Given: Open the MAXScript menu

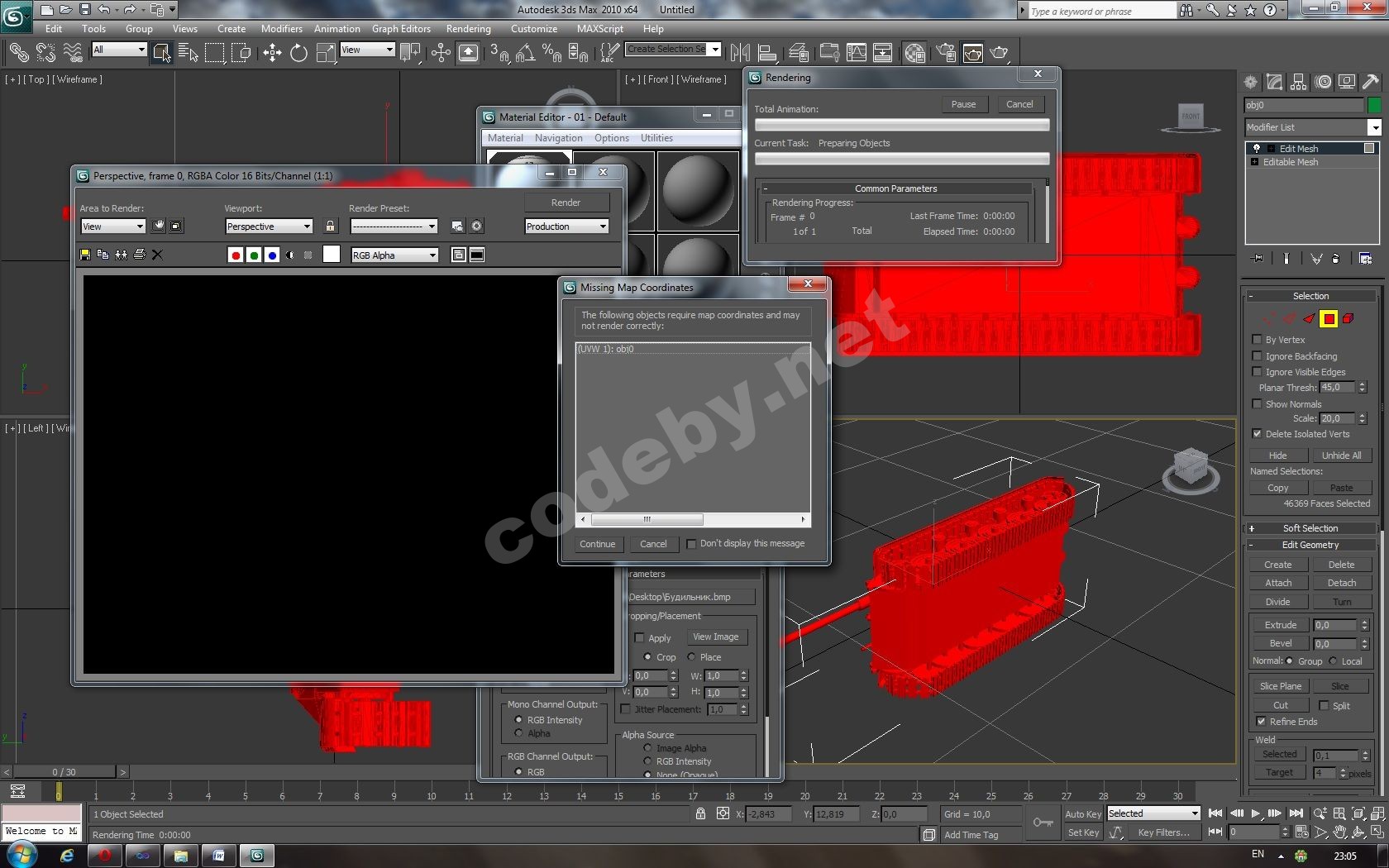Looking at the screenshot, I should click(599, 28).
